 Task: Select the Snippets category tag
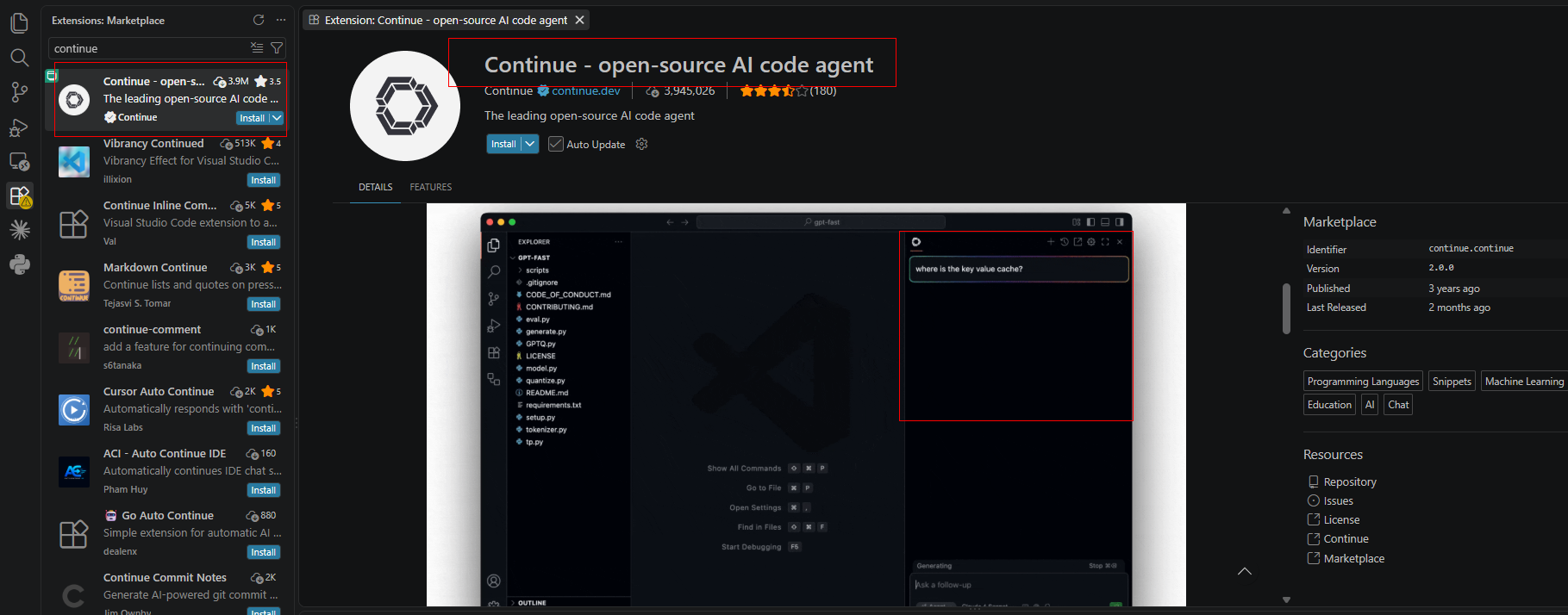tap(1452, 382)
